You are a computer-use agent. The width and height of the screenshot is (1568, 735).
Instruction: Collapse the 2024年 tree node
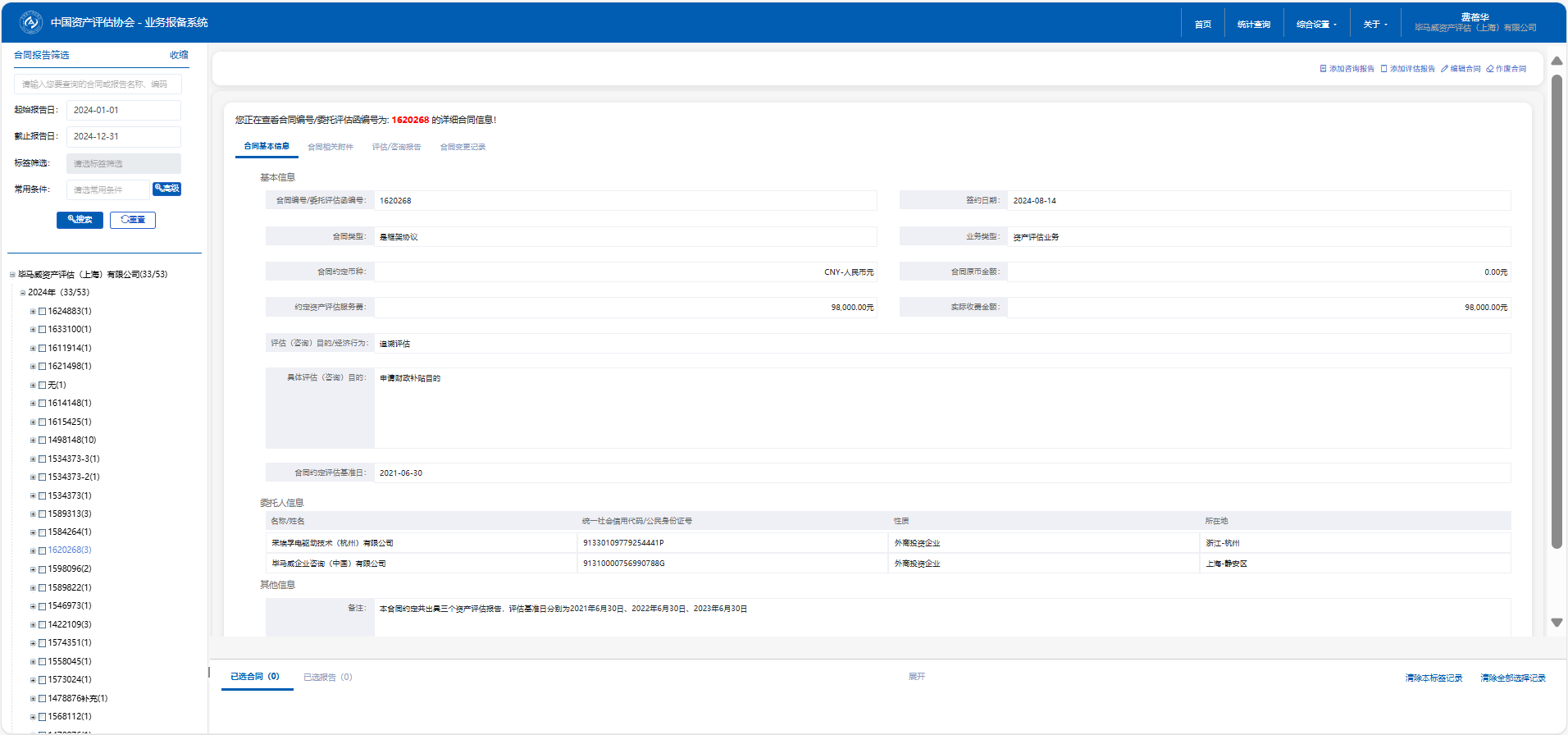[x=23, y=293]
